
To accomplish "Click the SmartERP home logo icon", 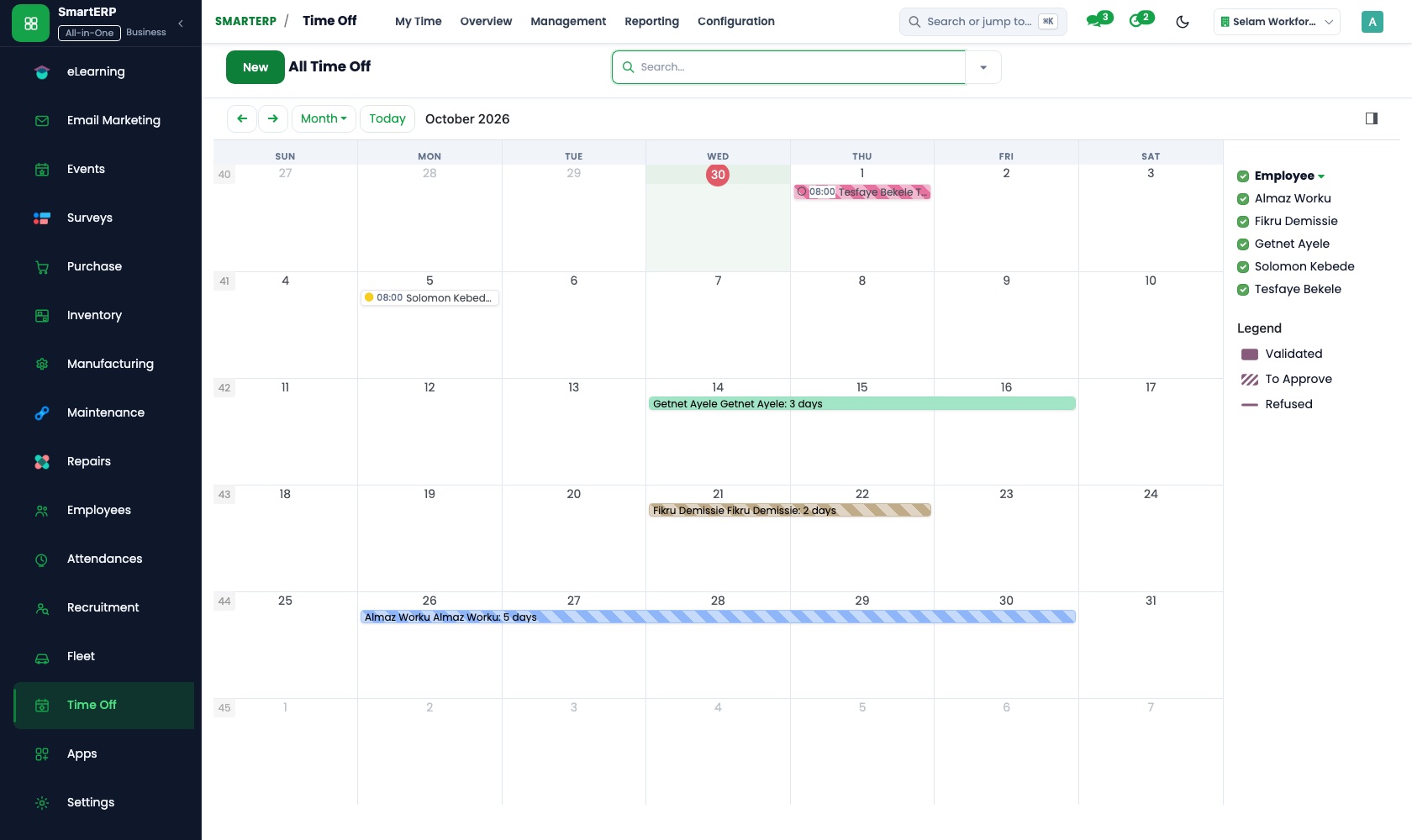I will [x=31, y=24].
